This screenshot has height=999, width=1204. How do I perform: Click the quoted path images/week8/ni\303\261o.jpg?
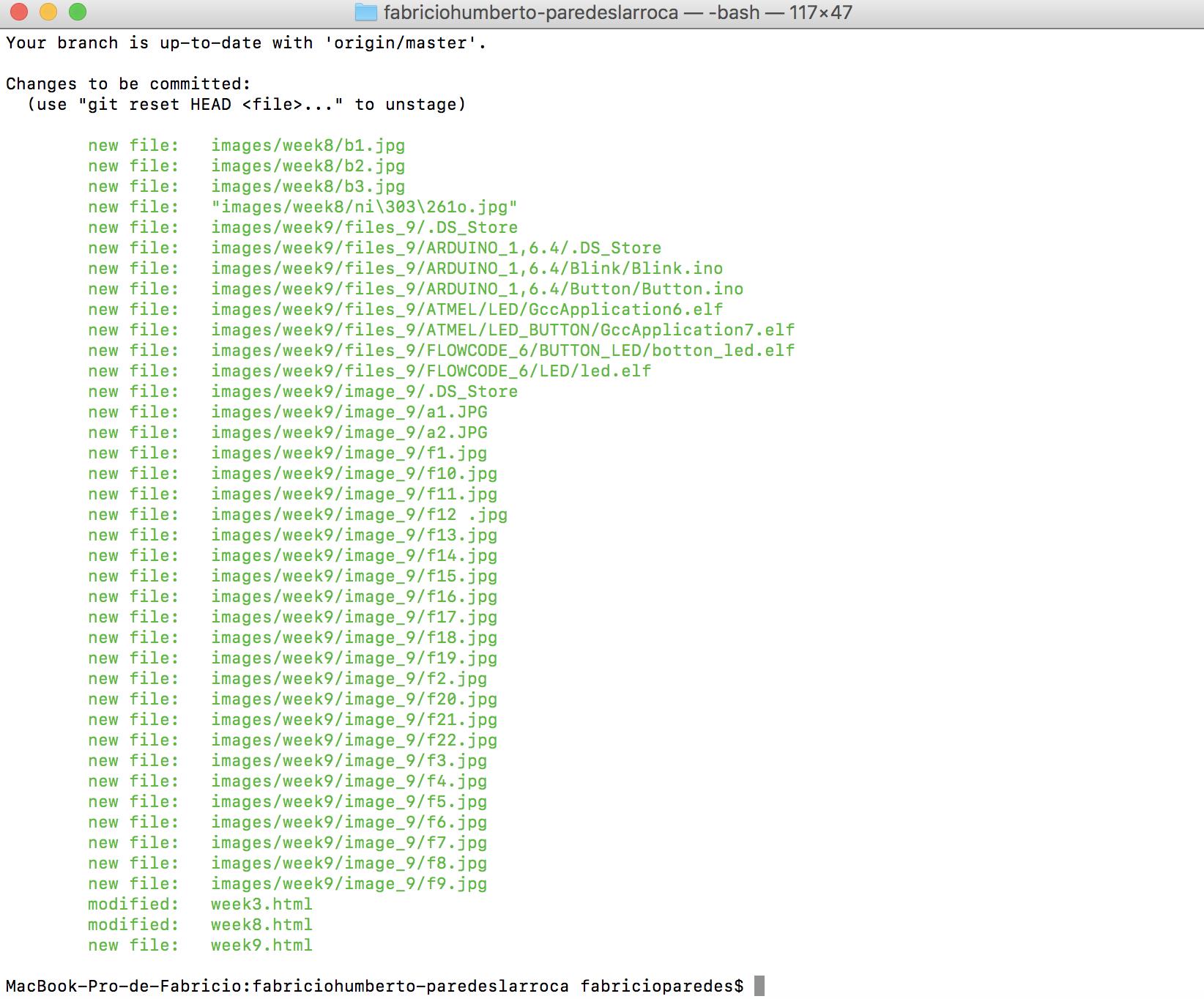pyautogui.click(x=365, y=207)
